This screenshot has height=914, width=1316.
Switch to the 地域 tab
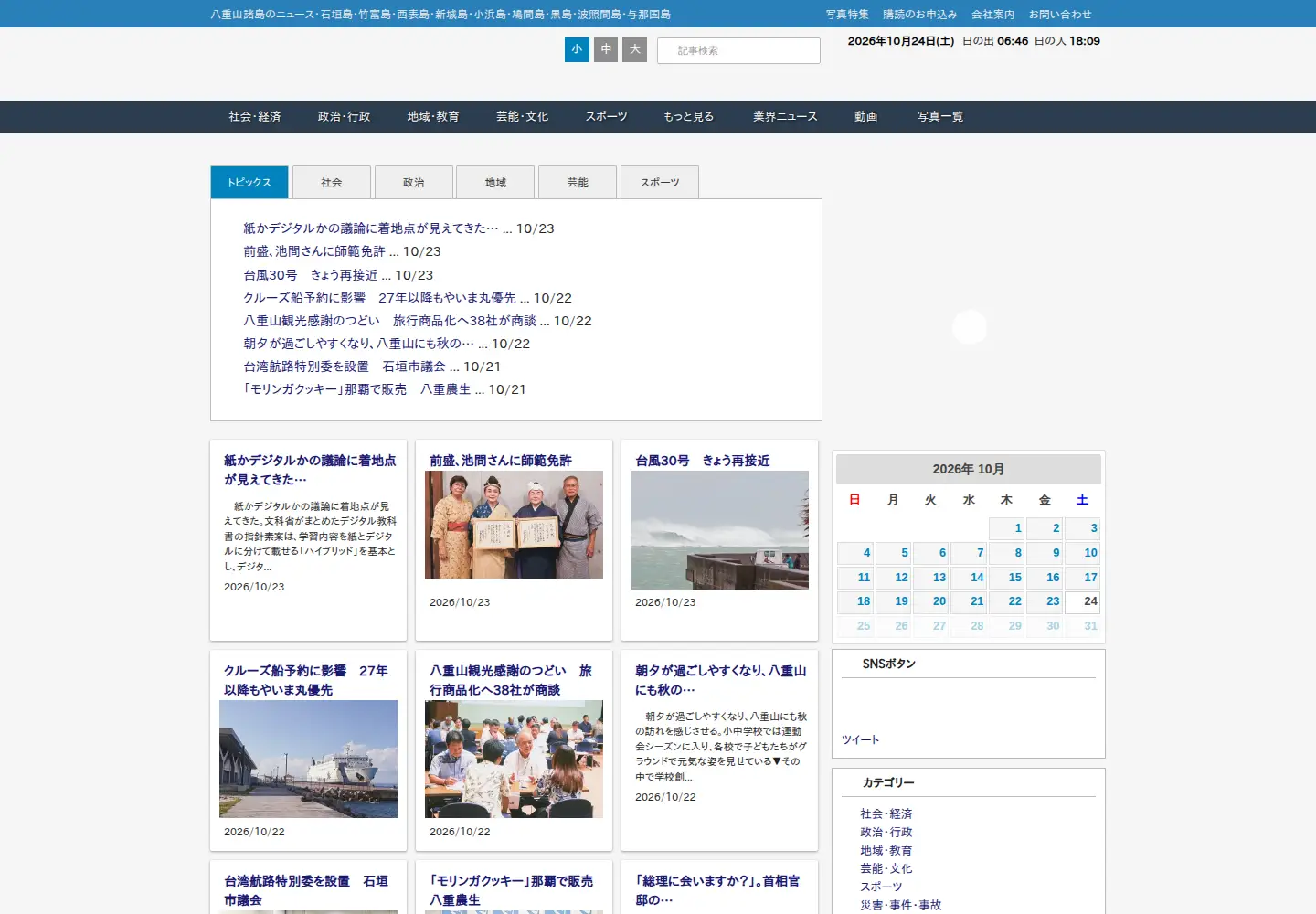click(x=495, y=182)
